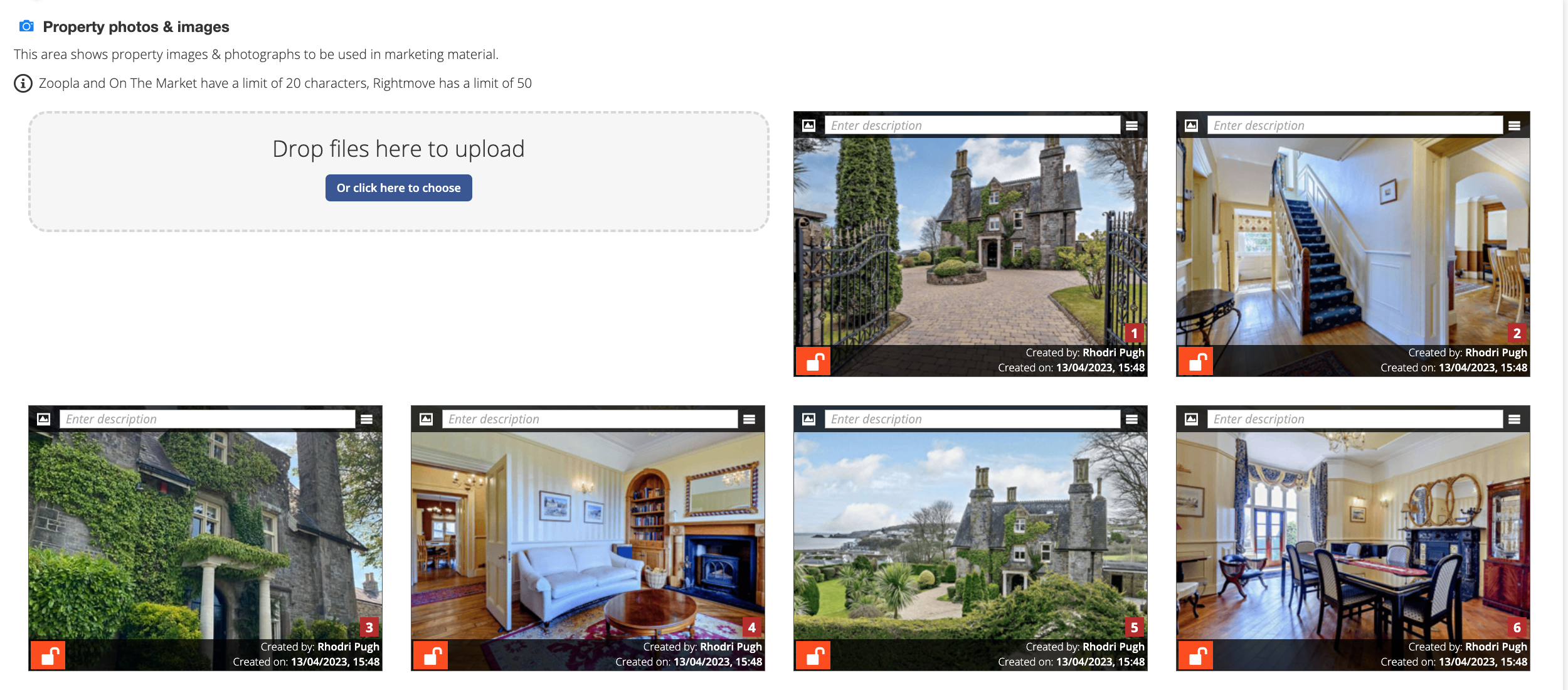Click the image icon on photo 3
This screenshot has width=1568, height=690.
[43, 419]
